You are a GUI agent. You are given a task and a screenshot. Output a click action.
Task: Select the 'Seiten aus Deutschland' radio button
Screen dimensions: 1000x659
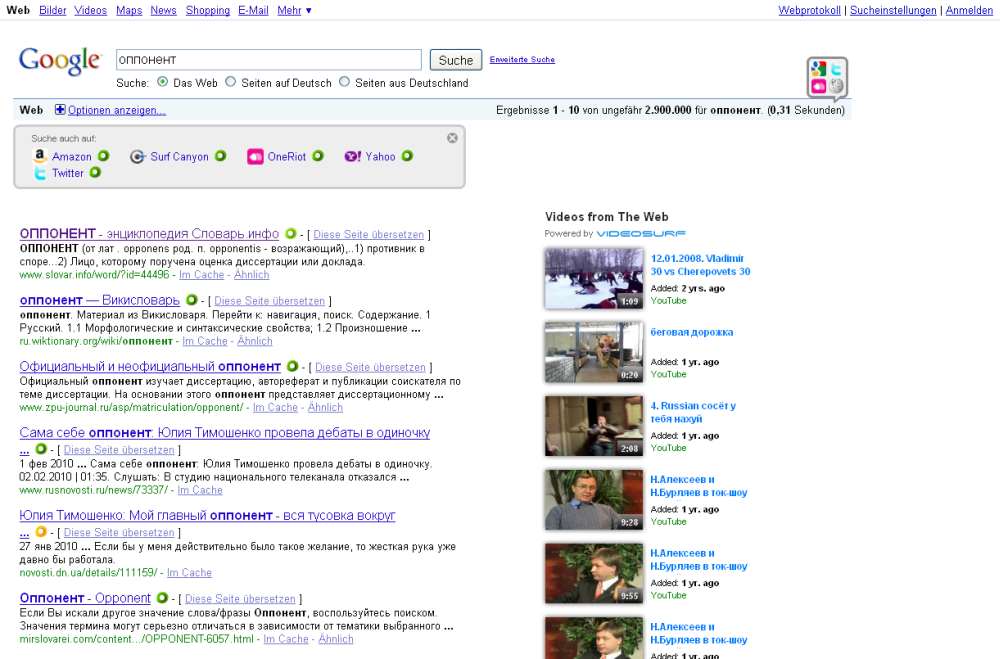pos(344,82)
